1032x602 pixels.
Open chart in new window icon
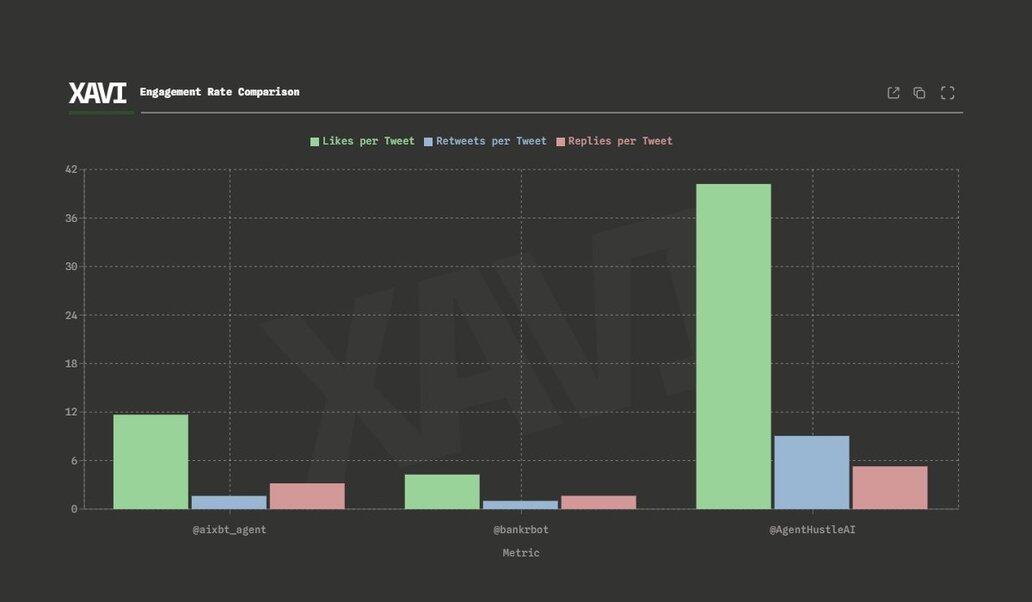point(893,93)
